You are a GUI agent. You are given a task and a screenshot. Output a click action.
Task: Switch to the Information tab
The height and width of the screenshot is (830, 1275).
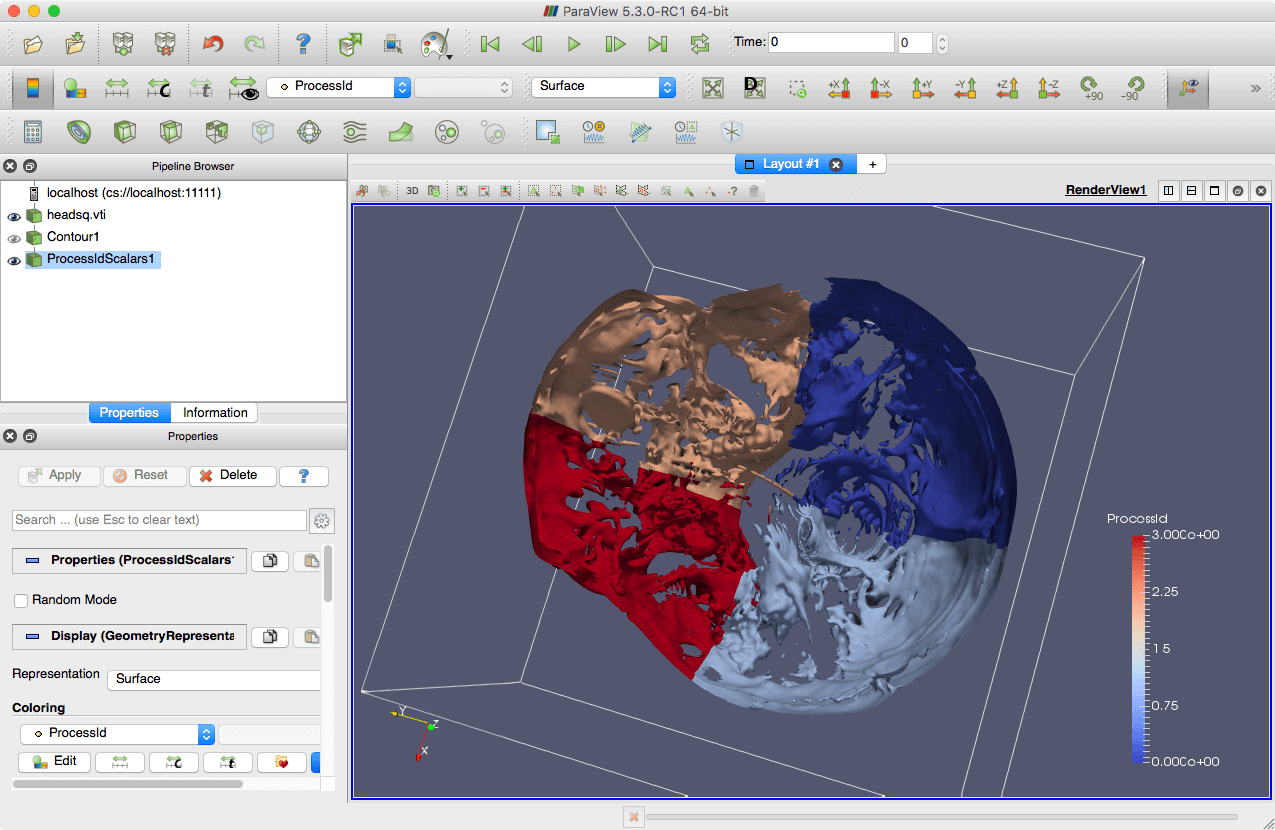point(215,412)
